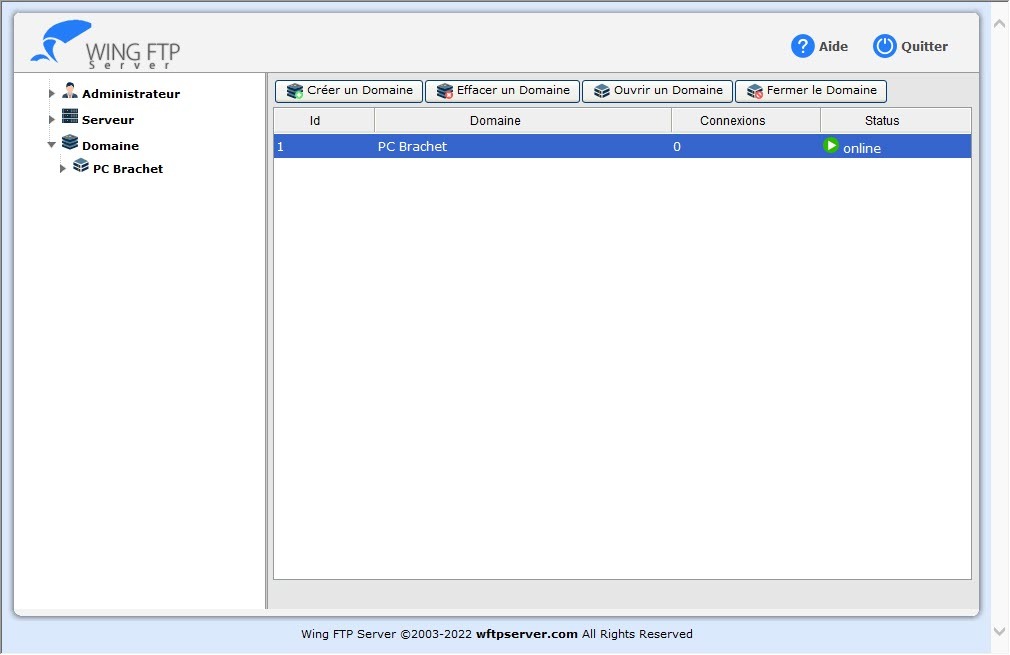Click the green online status play icon
Image resolution: width=1010 pixels, height=655 pixels.
(x=831, y=146)
